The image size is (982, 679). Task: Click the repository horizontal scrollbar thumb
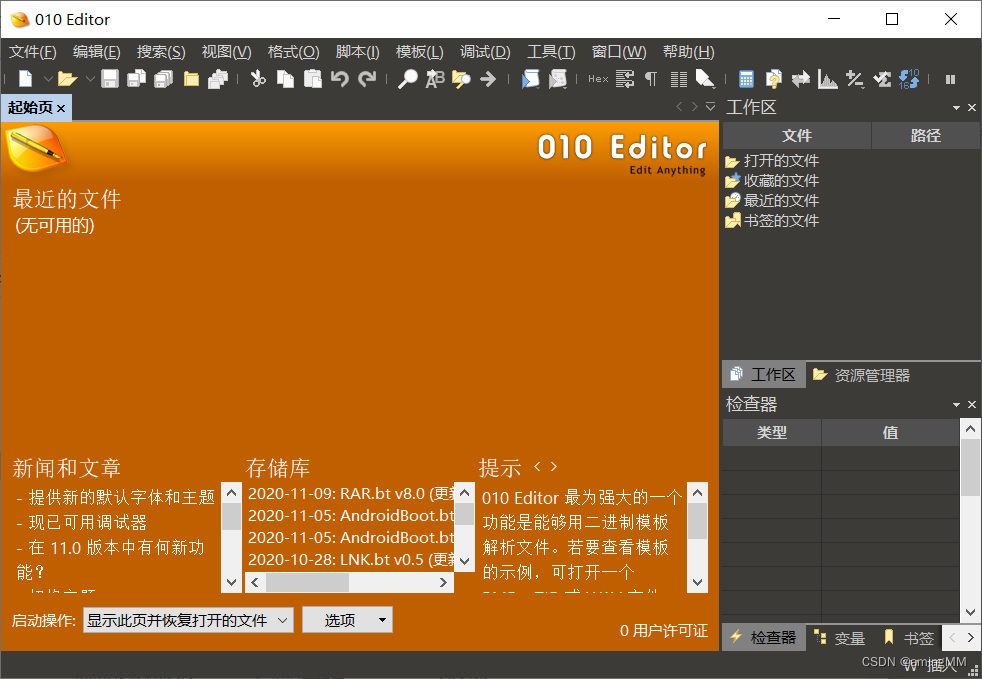pos(307,583)
